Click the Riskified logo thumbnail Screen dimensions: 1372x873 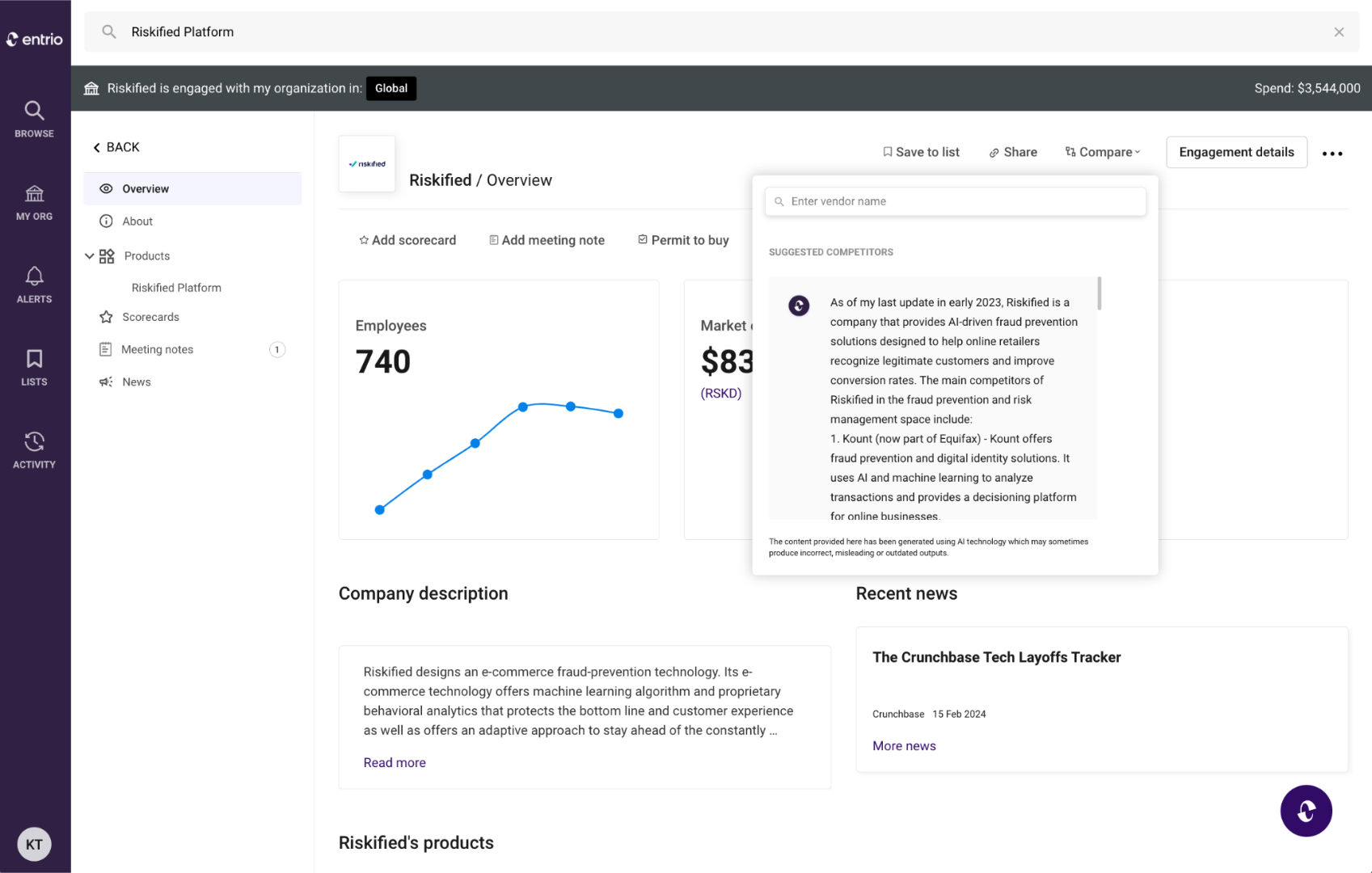tap(367, 163)
